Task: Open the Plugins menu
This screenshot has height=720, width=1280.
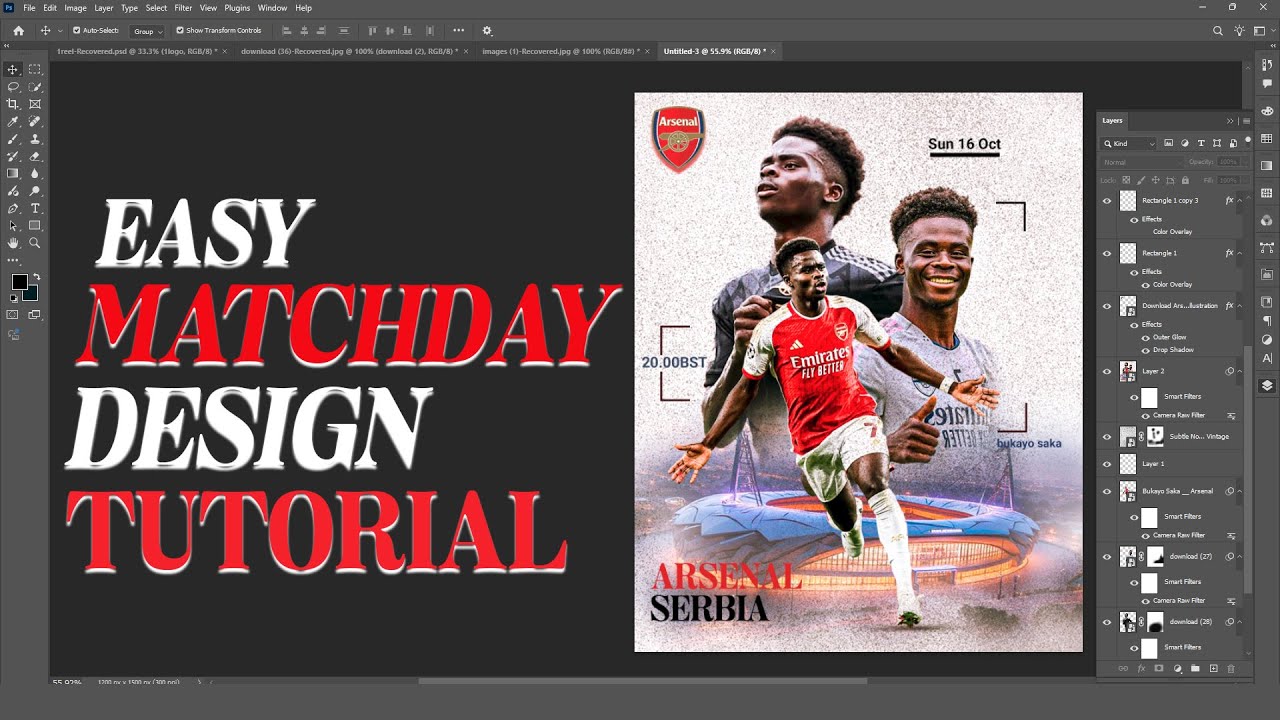Action: [x=237, y=8]
